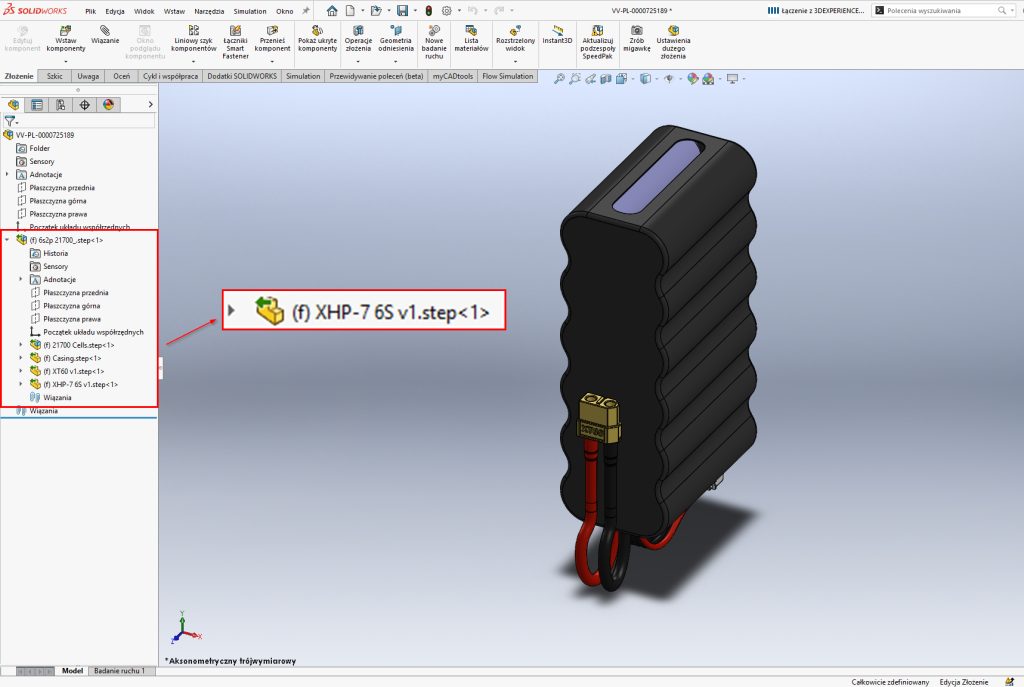
Task: Collapse the 6s2p 21700 step component
Action: tap(8, 240)
